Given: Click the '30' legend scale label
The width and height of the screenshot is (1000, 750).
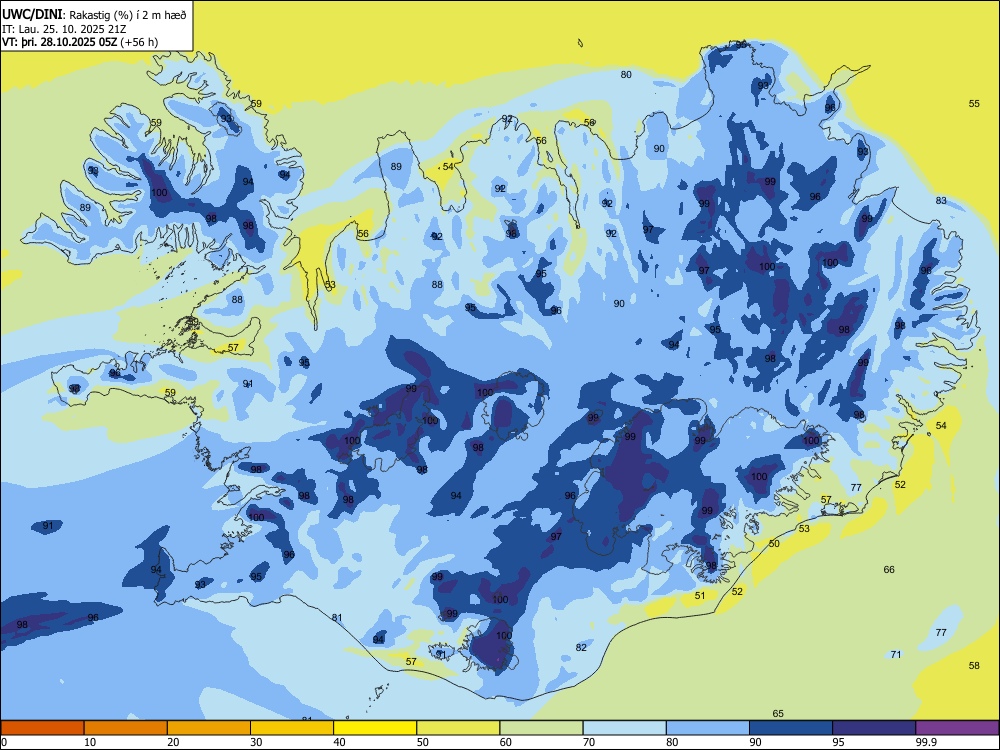Looking at the screenshot, I should [256, 742].
